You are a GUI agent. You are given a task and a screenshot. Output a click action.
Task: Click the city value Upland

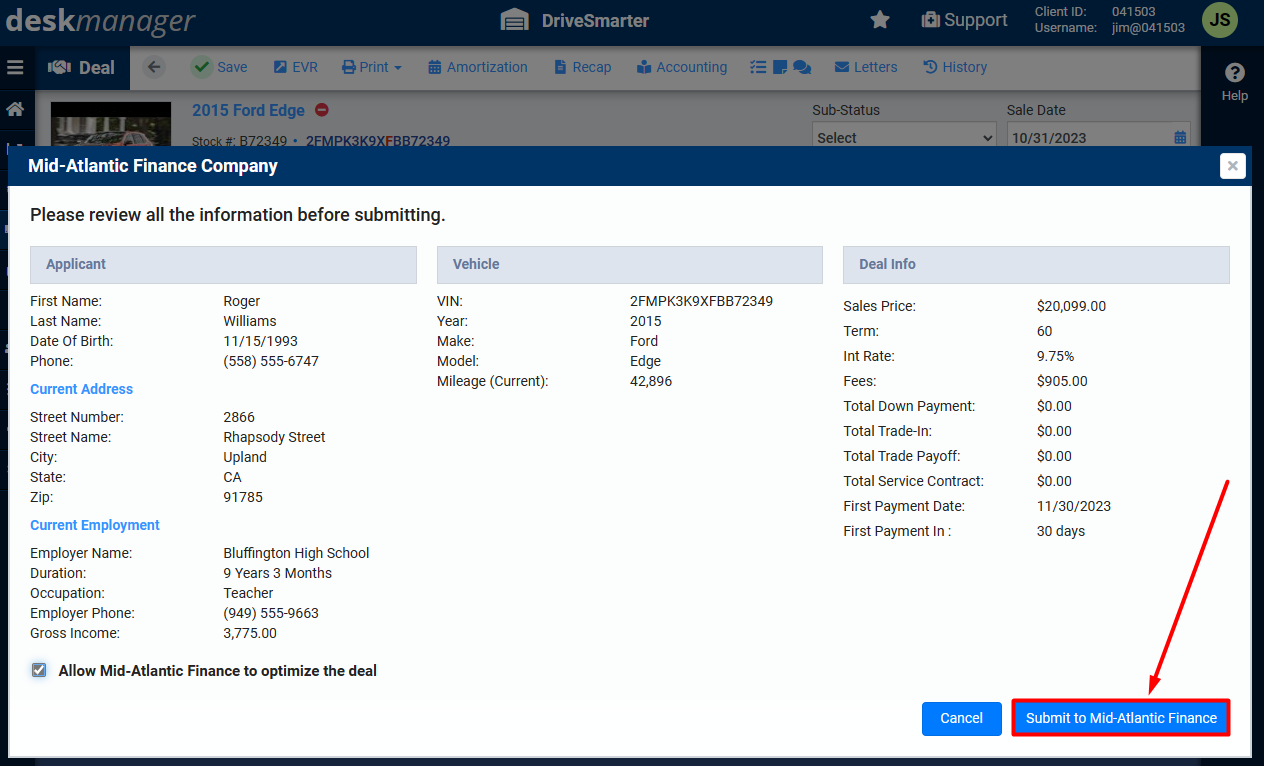pyautogui.click(x=245, y=457)
